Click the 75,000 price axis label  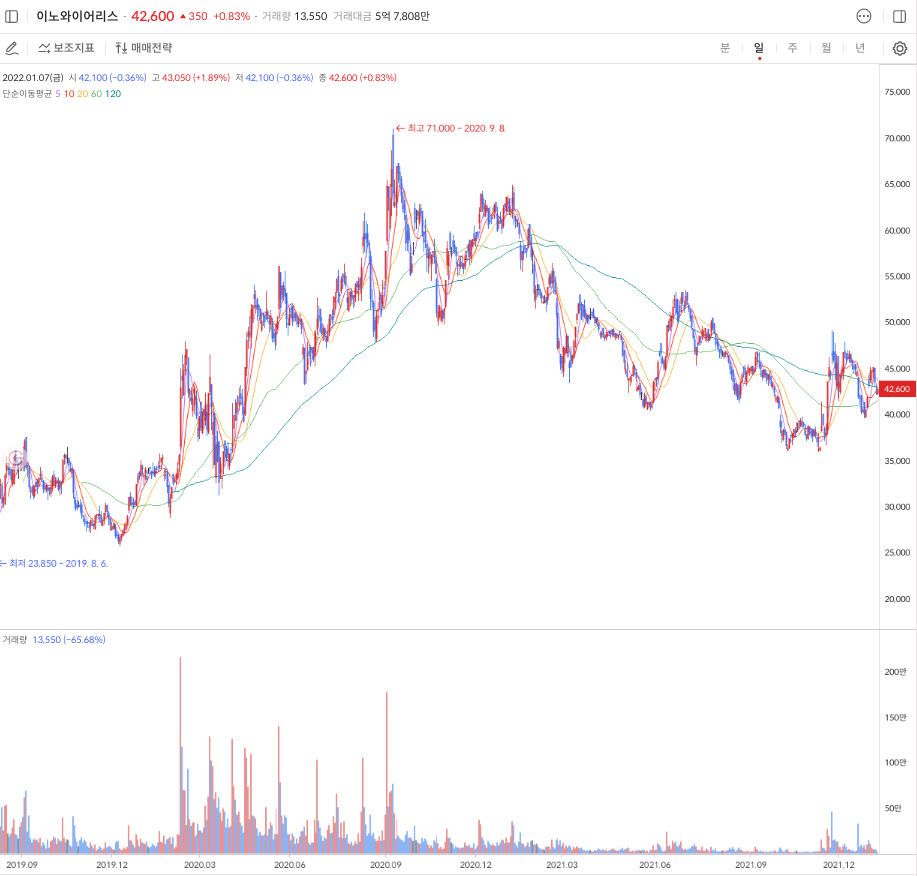897,92
